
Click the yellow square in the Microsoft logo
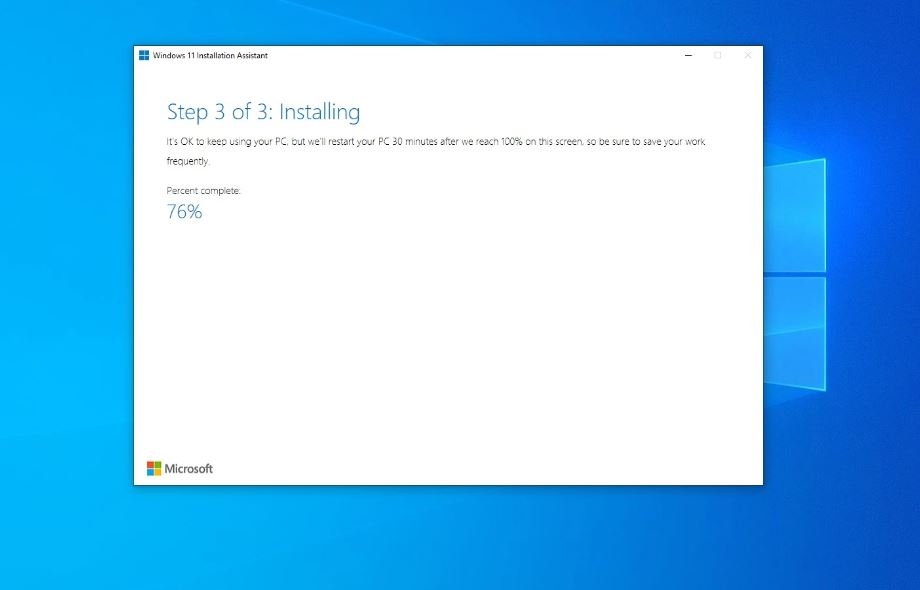157,470
